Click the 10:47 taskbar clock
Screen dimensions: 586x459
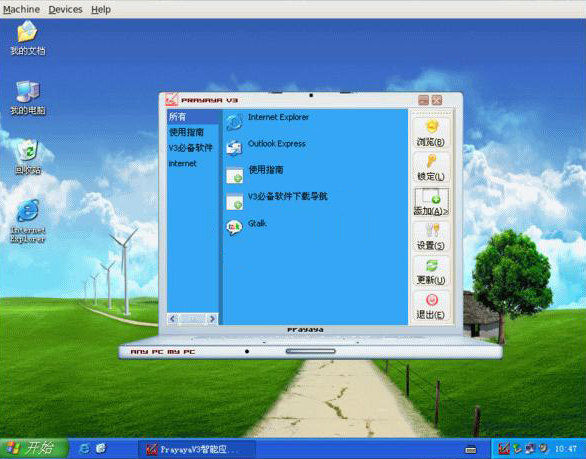(565, 449)
